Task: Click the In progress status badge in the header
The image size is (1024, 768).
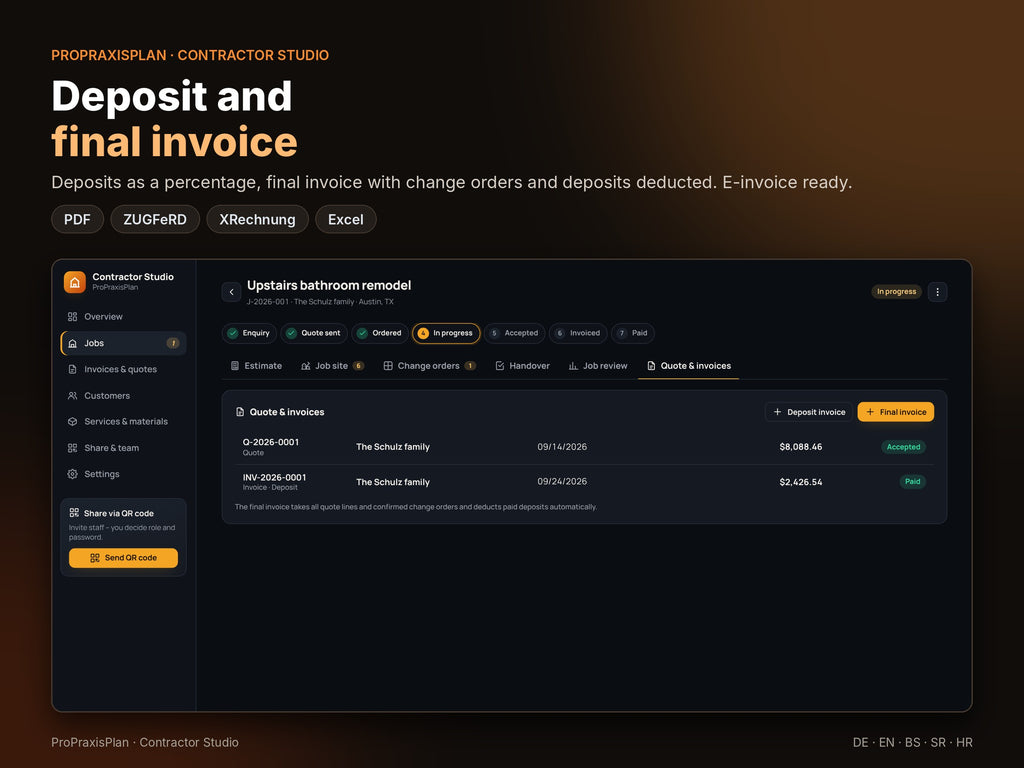Action: point(897,292)
